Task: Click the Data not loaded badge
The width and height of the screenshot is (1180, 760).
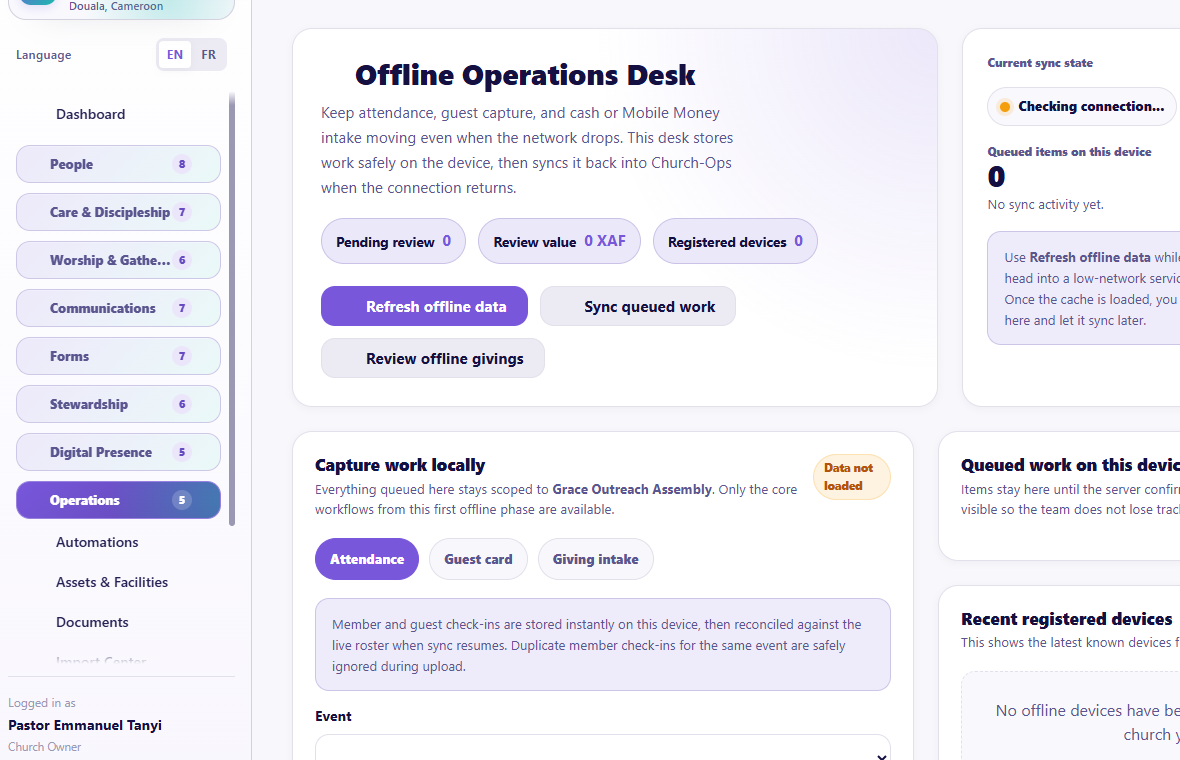Action: point(851,477)
